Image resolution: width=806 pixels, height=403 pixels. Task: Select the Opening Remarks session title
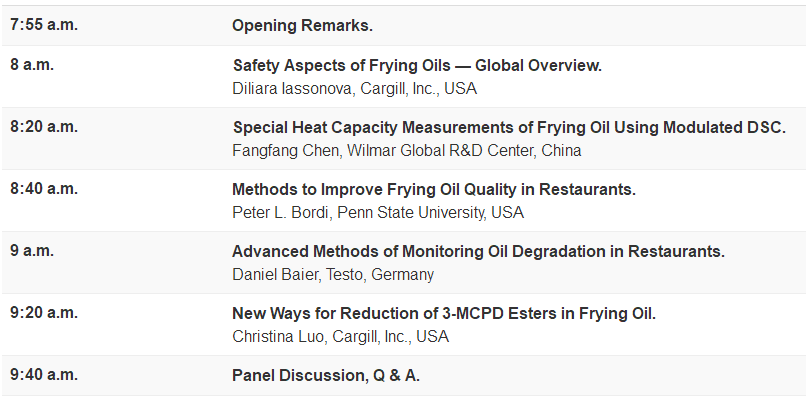(302, 26)
